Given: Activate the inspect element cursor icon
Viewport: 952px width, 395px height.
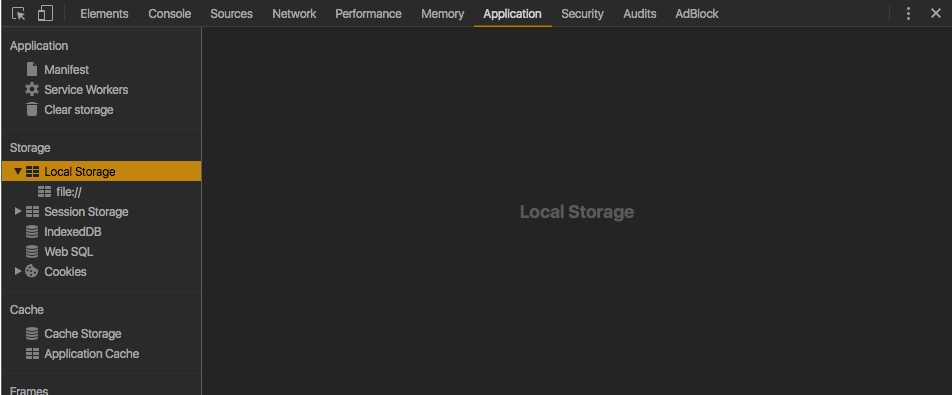Looking at the screenshot, I should coord(18,13).
